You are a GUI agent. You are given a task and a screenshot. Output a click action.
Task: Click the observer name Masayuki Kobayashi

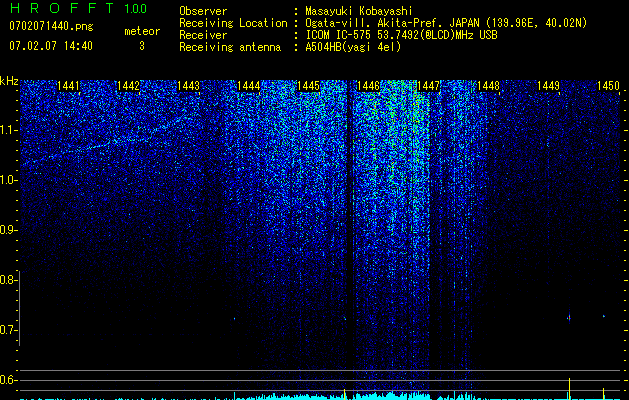(359, 11)
